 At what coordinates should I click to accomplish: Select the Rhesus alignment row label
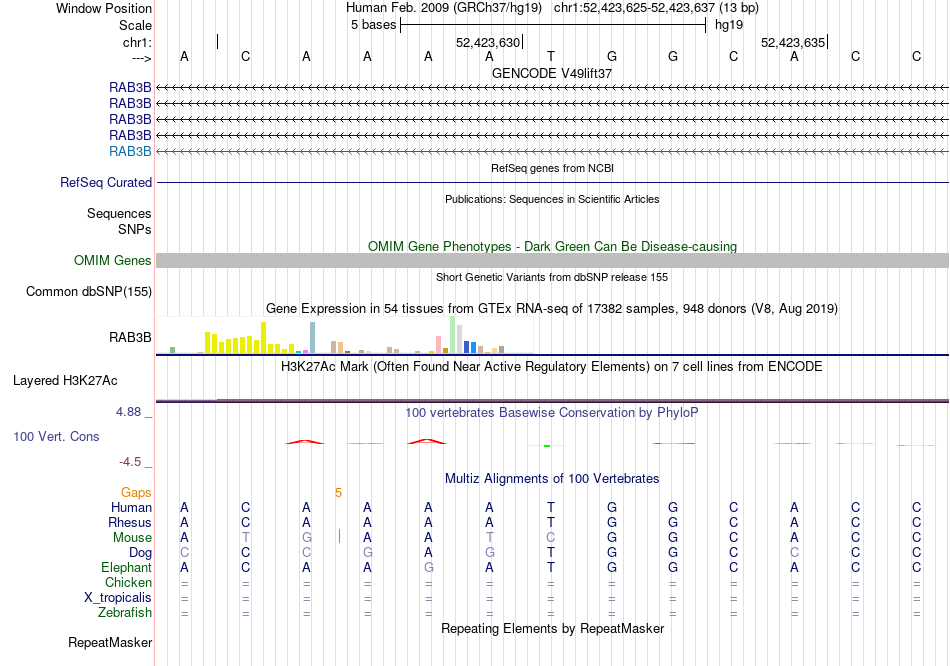[x=130, y=522]
